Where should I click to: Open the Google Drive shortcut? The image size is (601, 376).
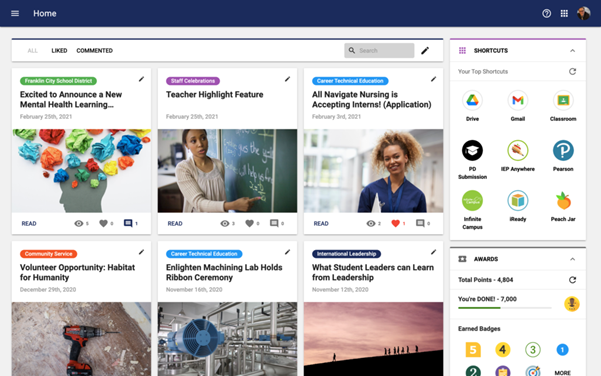[472, 100]
